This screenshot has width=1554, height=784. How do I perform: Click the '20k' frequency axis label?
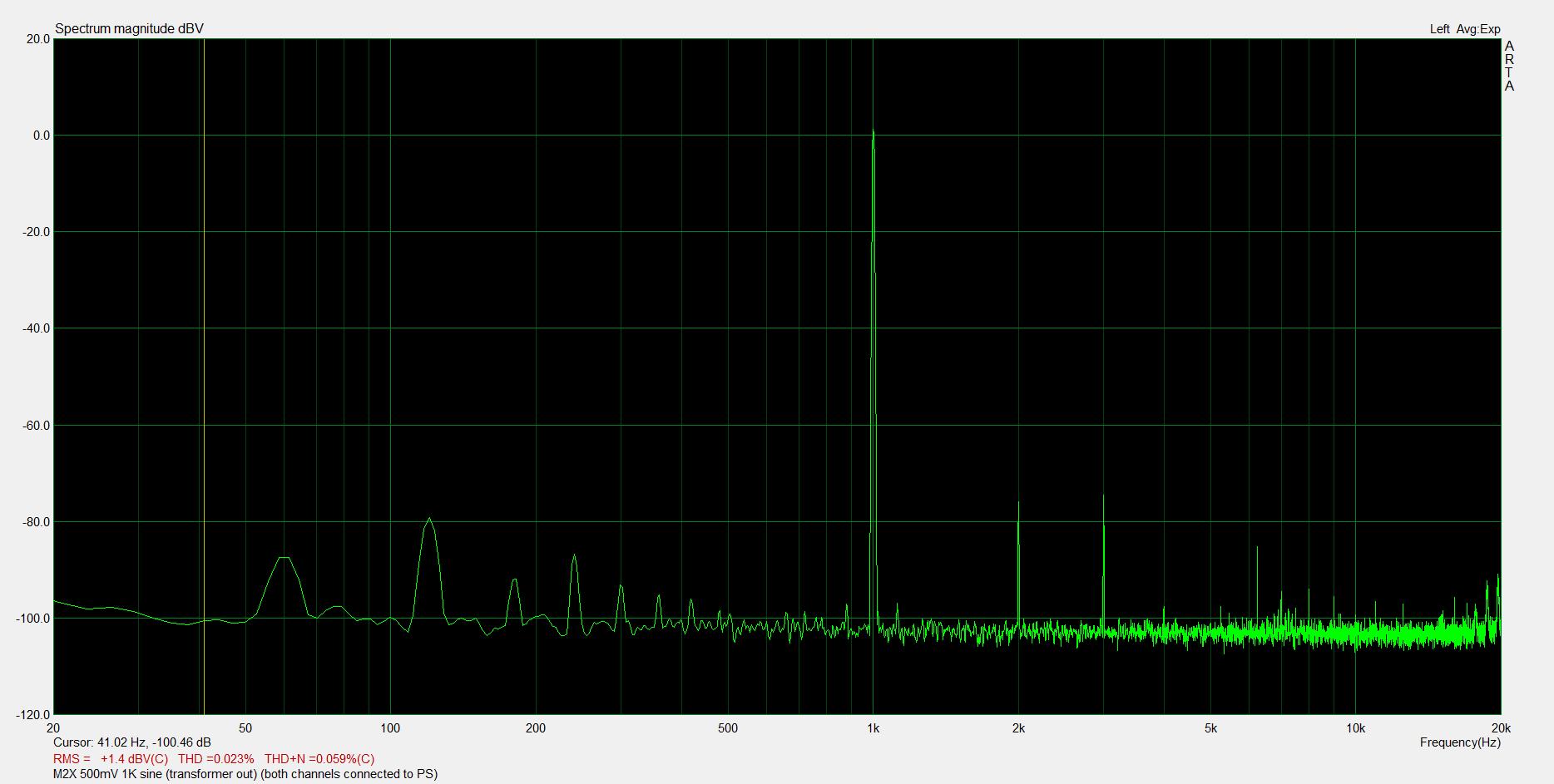pos(1501,728)
